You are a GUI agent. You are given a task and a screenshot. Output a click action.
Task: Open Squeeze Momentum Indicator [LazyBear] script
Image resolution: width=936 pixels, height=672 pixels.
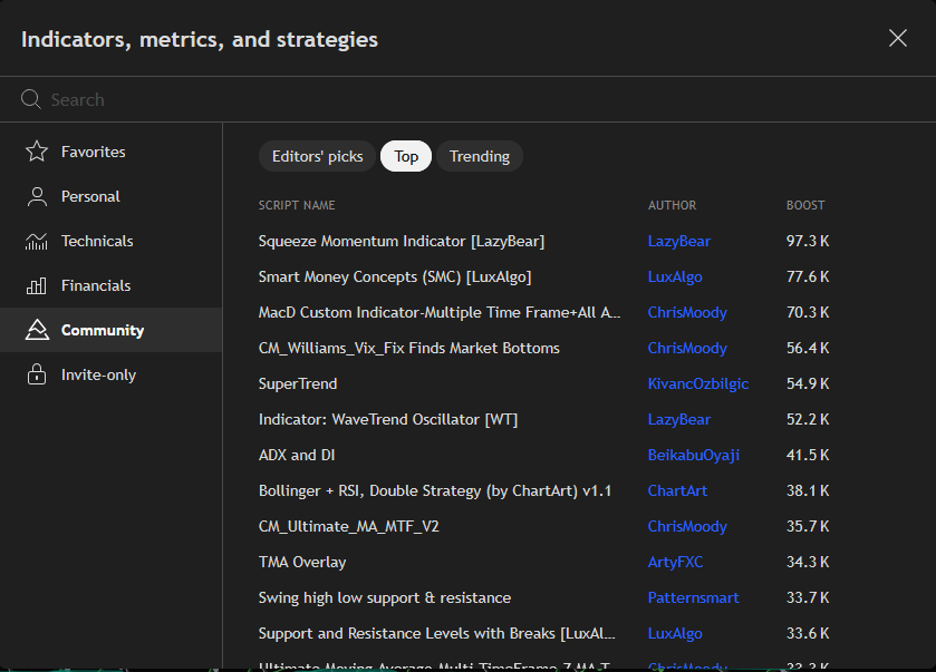point(401,241)
